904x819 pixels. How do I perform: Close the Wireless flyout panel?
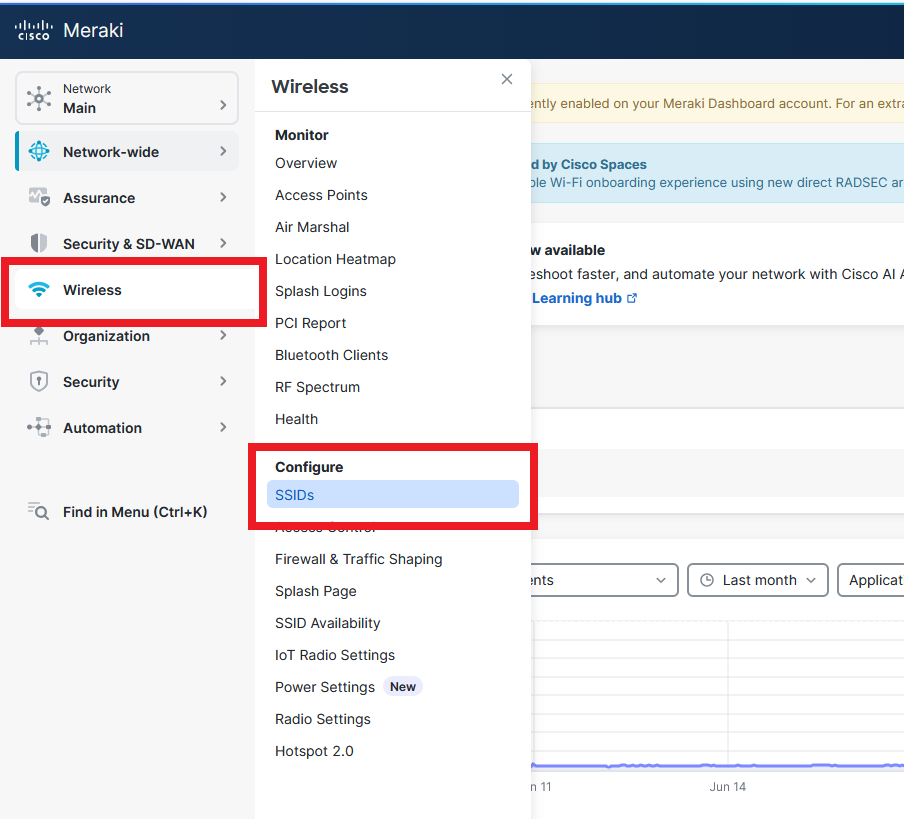coord(507,79)
